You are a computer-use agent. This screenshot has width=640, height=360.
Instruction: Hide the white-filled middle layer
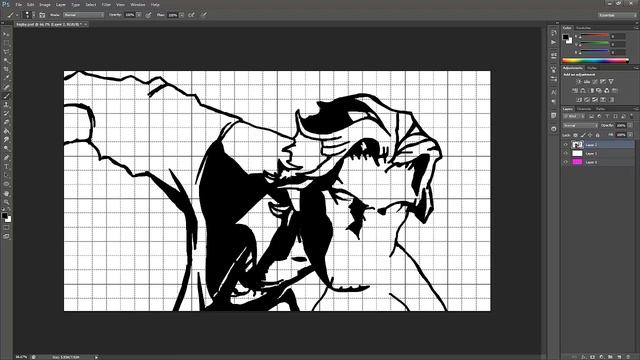[x=566, y=153]
